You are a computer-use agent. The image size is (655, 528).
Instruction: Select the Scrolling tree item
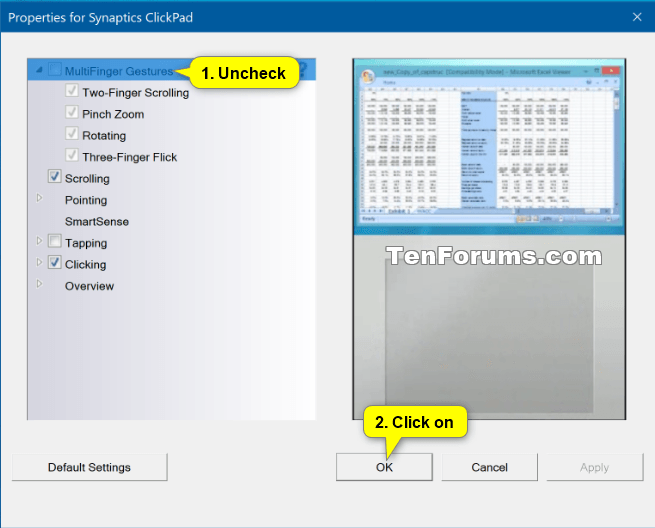point(87,179)
